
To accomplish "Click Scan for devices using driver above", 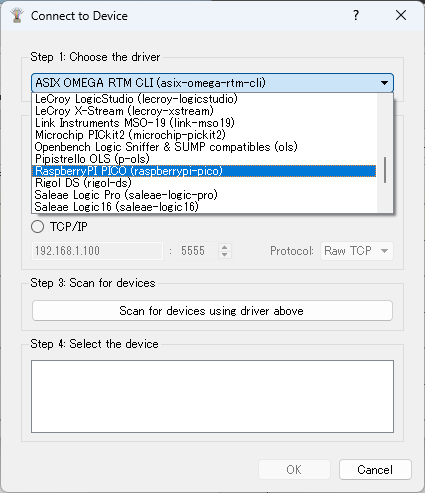I will [212, 311].
